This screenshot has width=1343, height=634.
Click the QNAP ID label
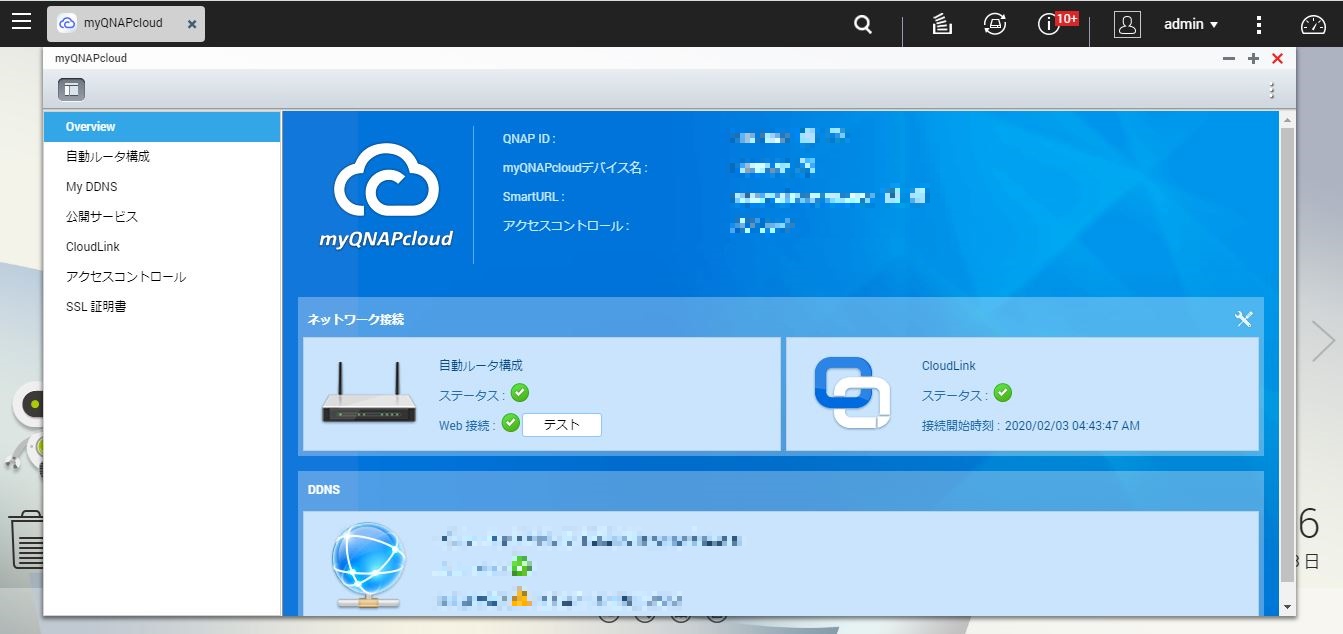[528, 139]
